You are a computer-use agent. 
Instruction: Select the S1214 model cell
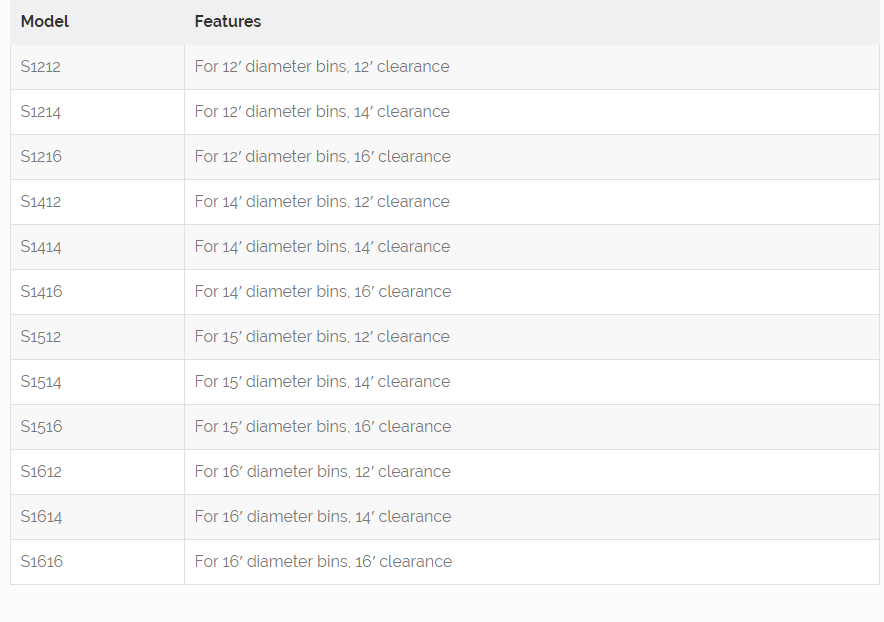tap(41, 112)
